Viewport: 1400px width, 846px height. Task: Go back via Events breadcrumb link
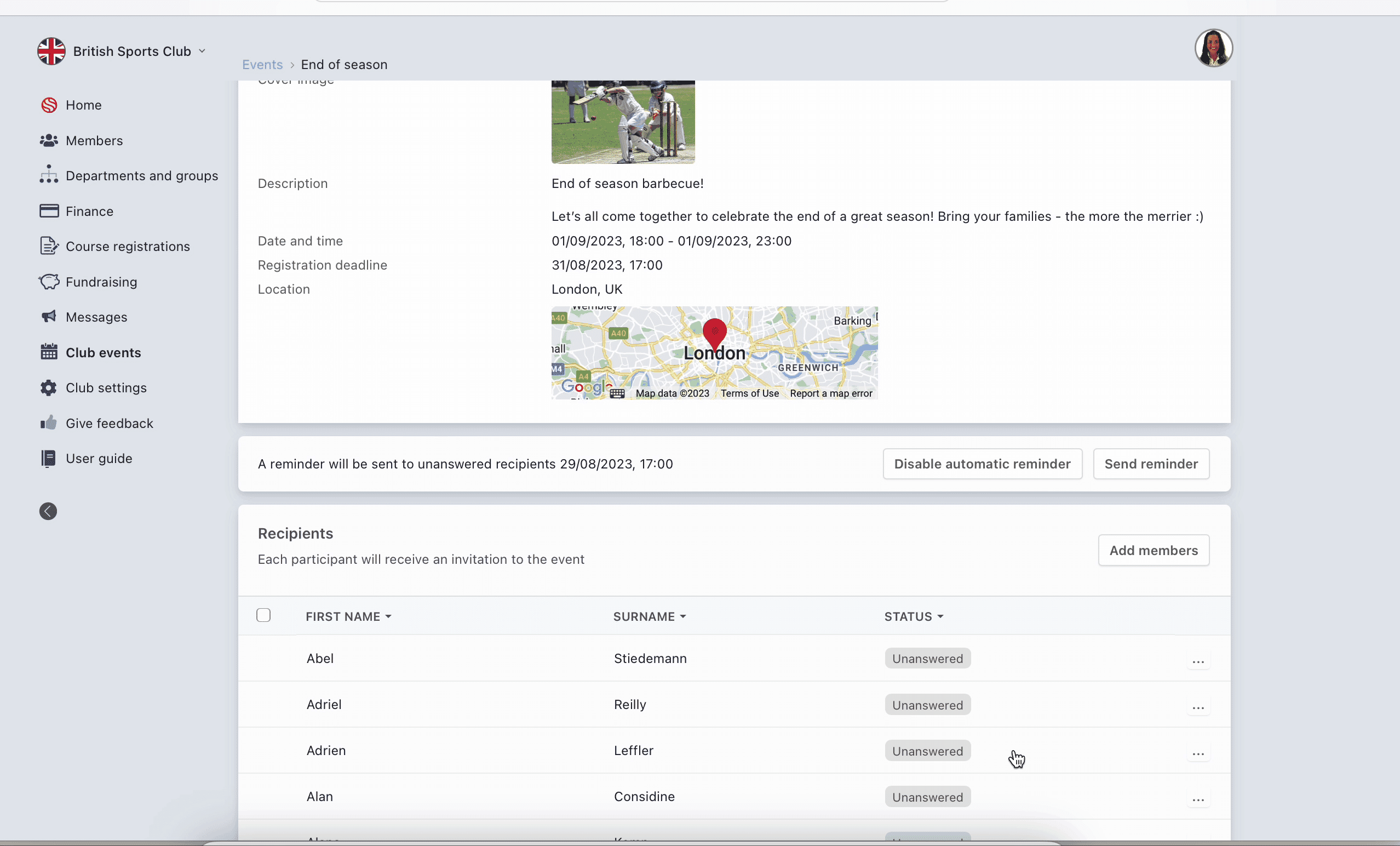[262, 65]
